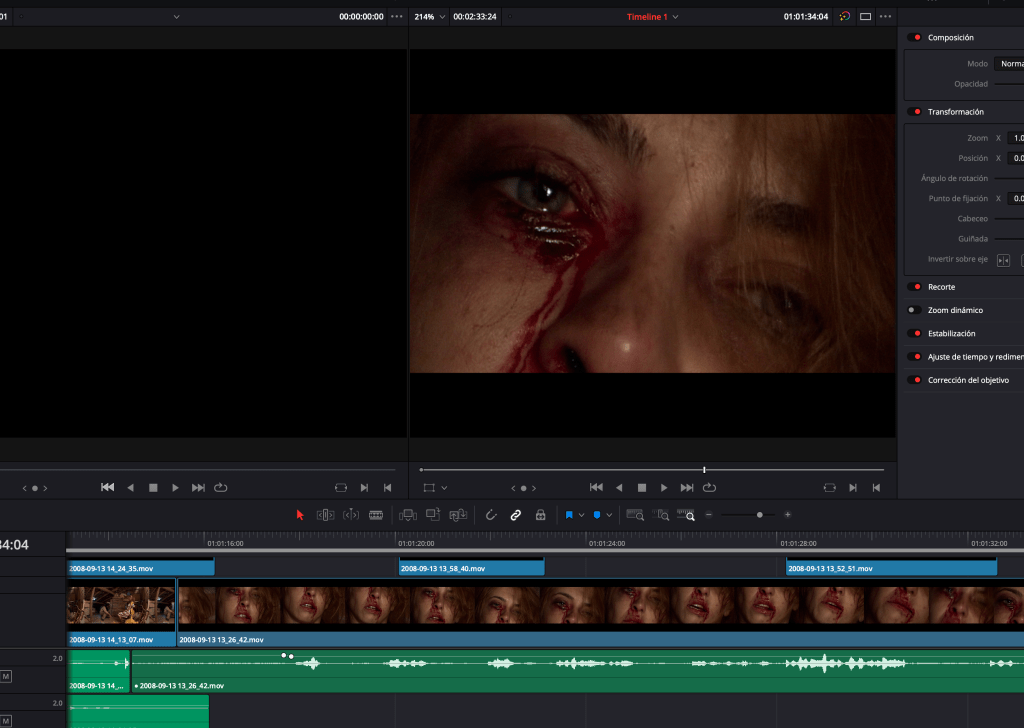Click the timeline zoom slider handle
This screenshot has width=1024, height=728.
tap(760, 515)
